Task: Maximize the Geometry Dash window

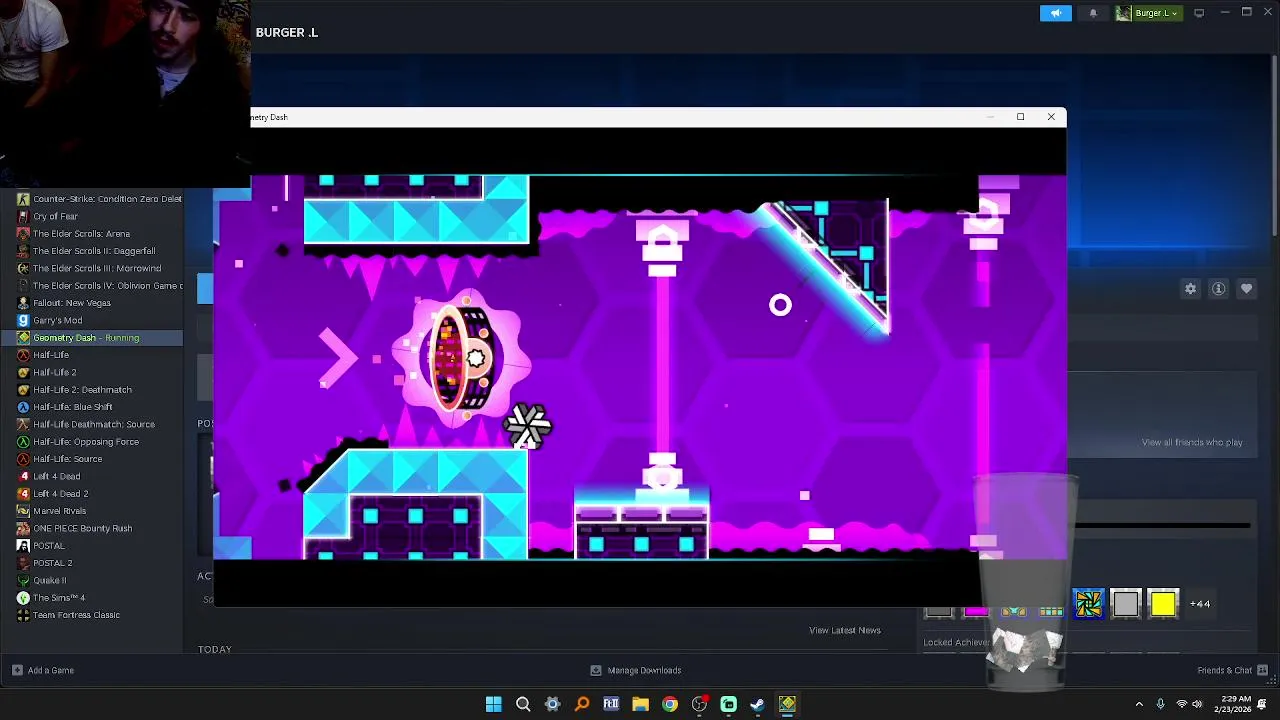Action: pyautogui.click(x=1020, y=117)
